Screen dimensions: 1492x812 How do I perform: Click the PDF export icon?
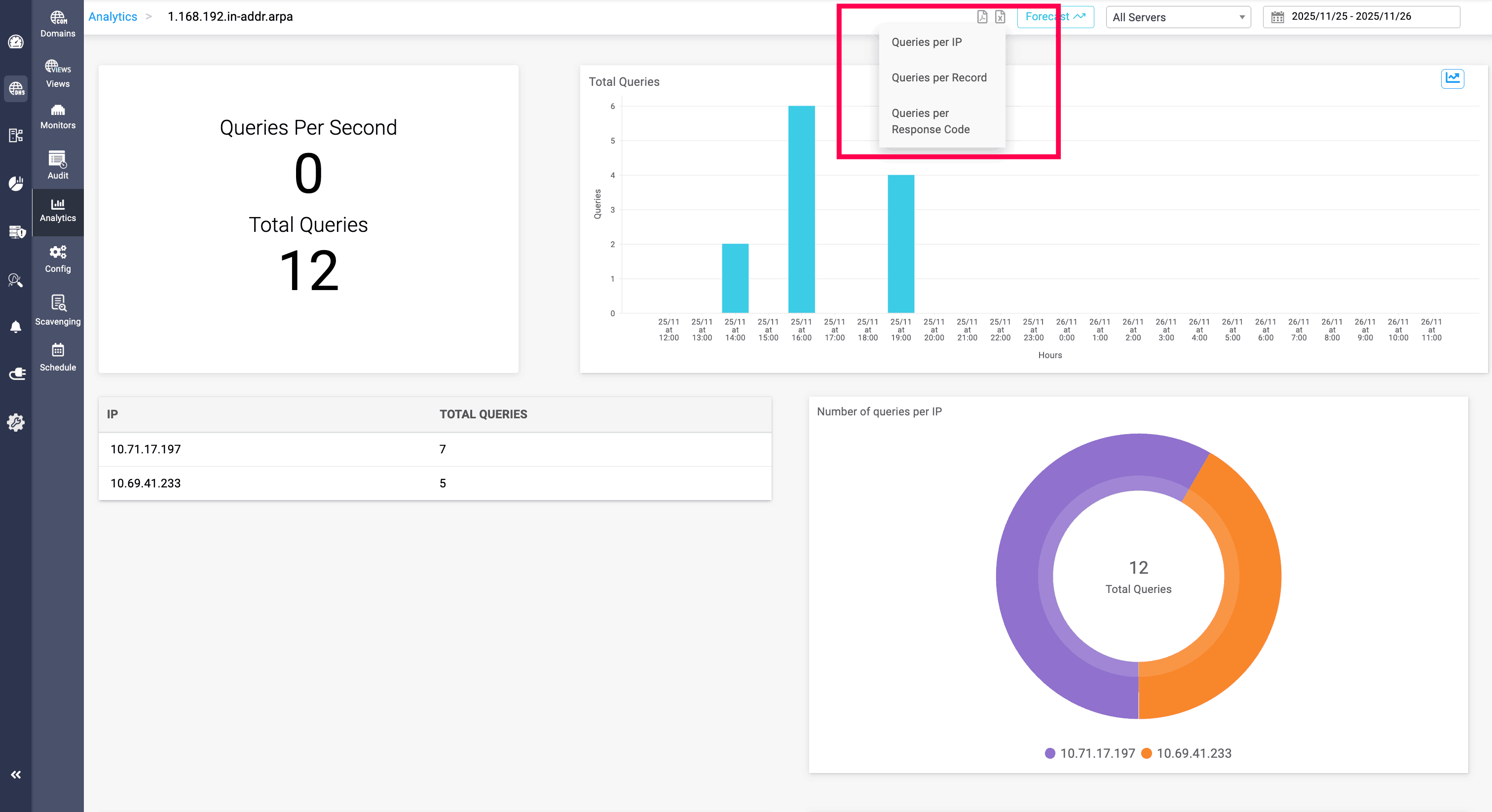click(x=982, y=17)
